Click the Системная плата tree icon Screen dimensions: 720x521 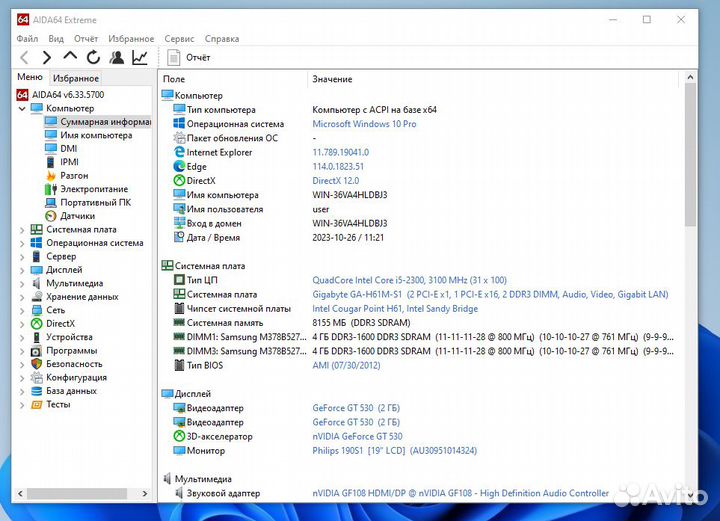coord(36,229)
